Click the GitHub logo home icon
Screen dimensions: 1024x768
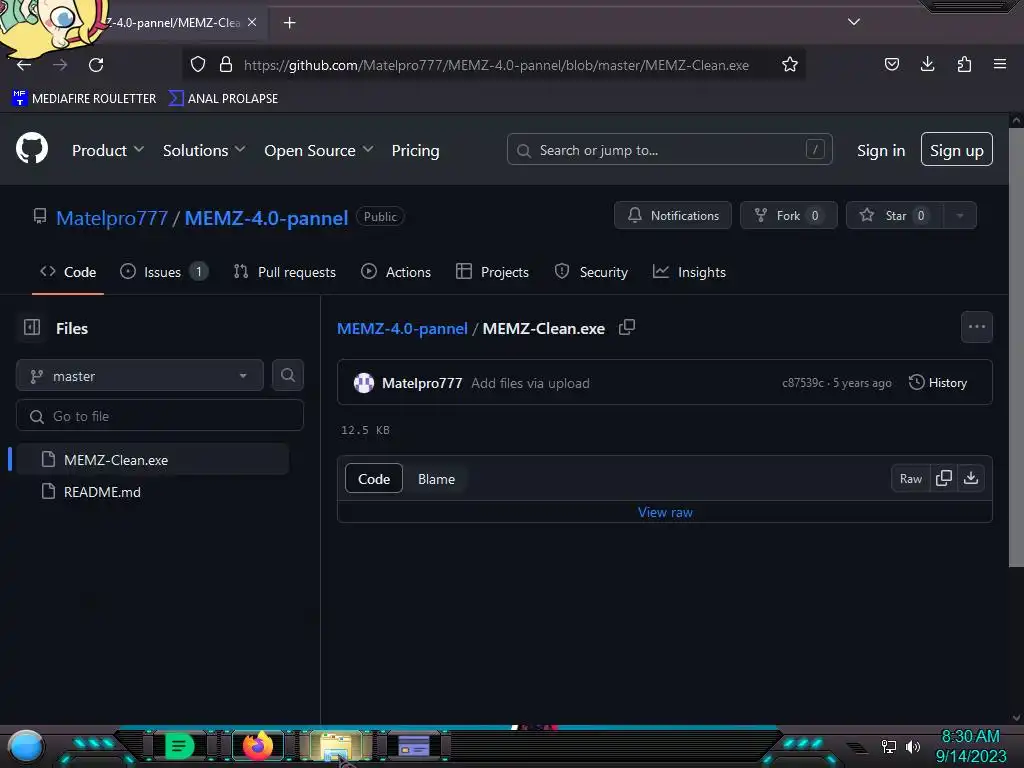[32, 148]
